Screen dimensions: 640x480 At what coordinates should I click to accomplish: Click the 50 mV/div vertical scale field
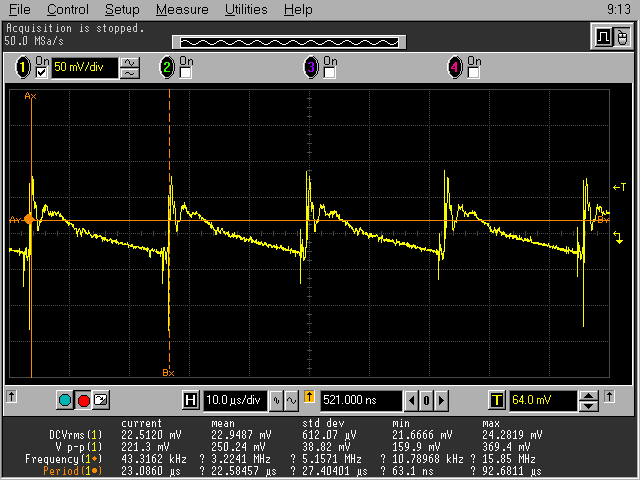(x=85, y=68)
